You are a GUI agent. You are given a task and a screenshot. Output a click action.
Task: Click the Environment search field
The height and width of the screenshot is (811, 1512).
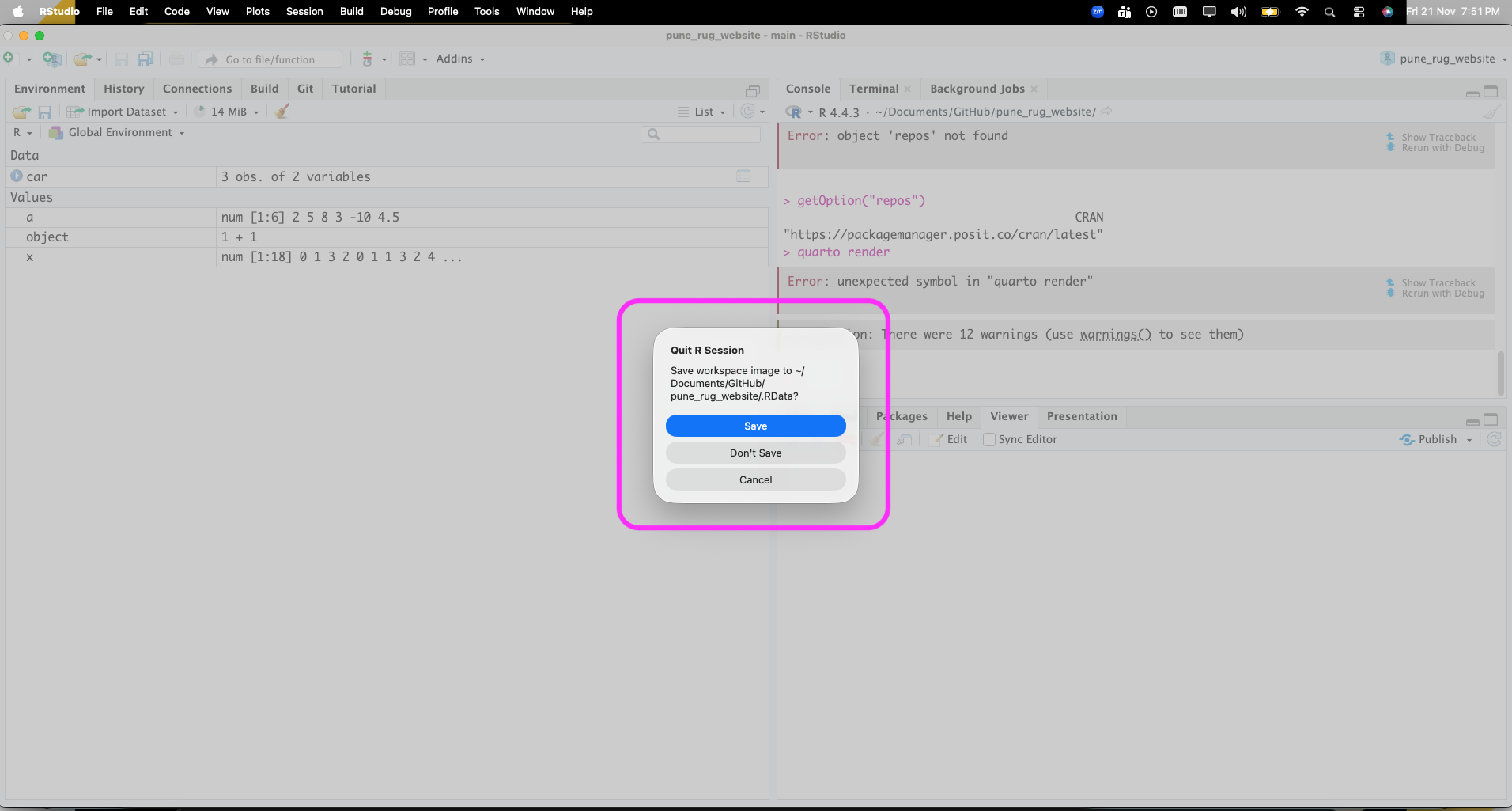[x=701, y=134]
